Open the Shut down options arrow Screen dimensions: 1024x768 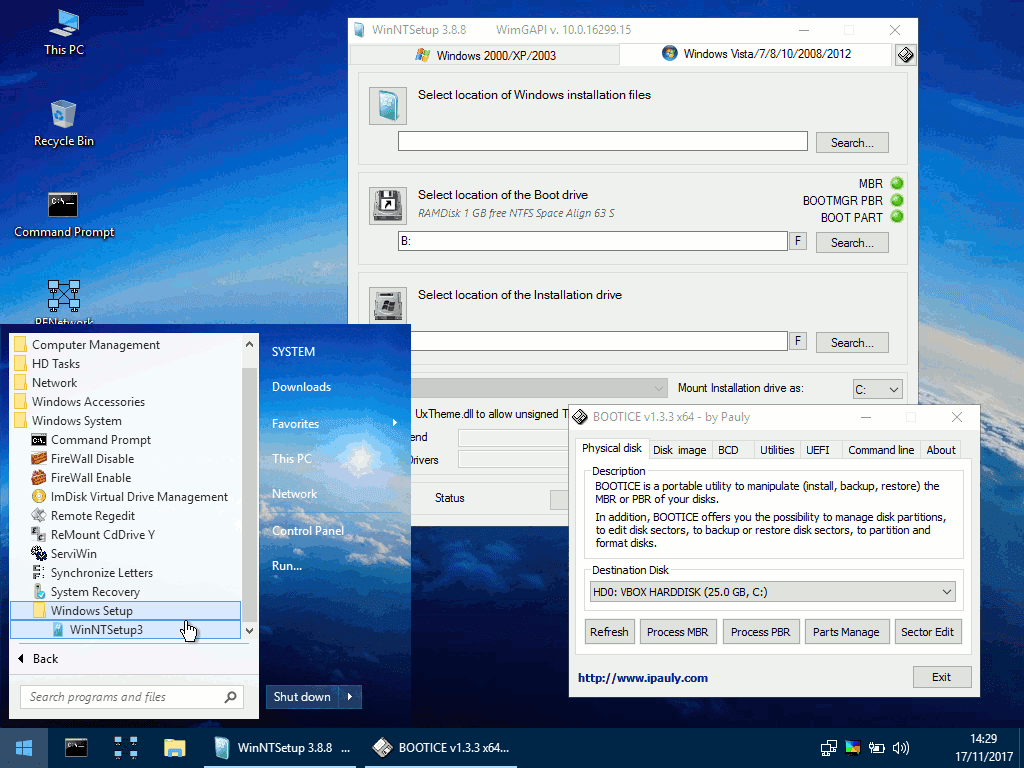pyautogui.click(x=350, y=697)
